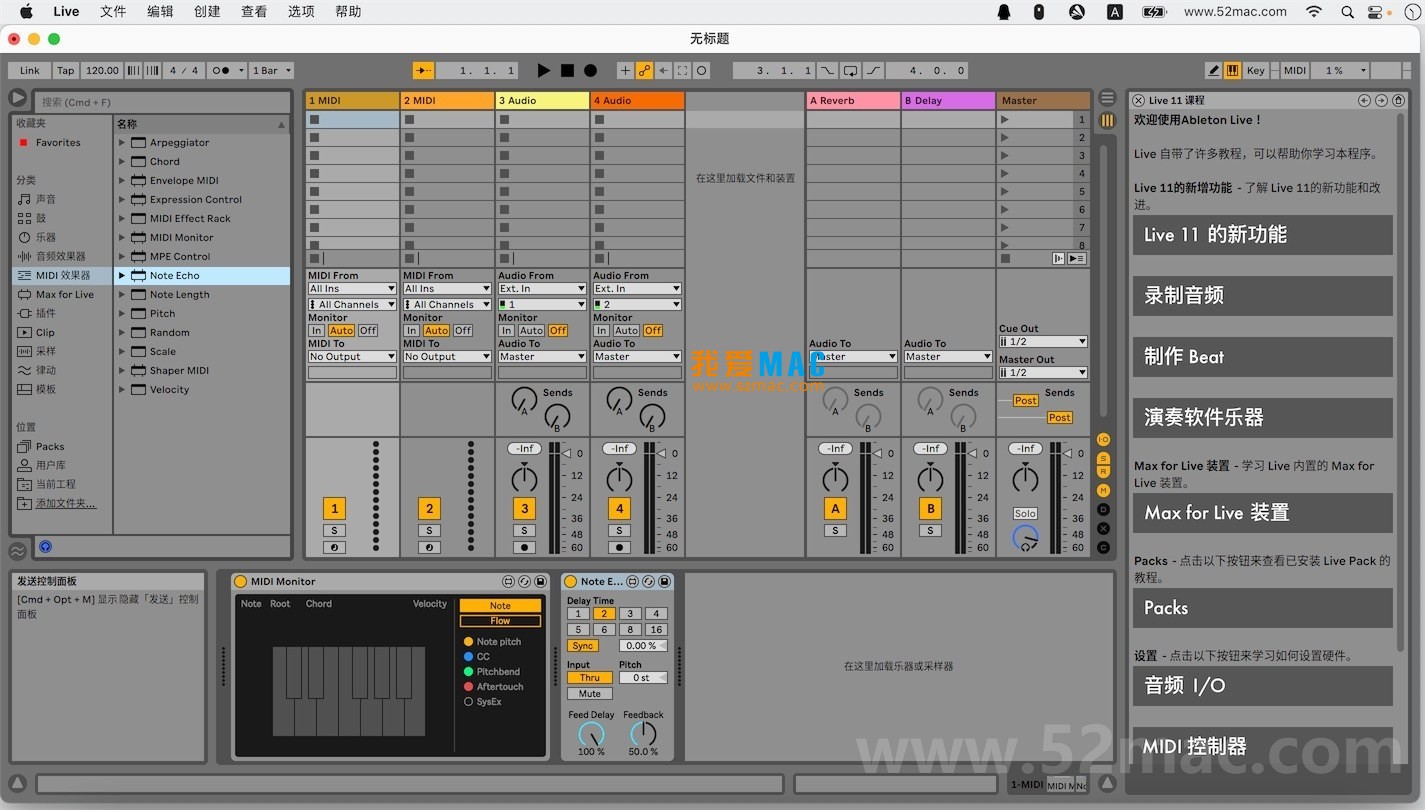Expand the Arpeggiator folder in browser
1425x810 pixels.
[x=122, y=142]
